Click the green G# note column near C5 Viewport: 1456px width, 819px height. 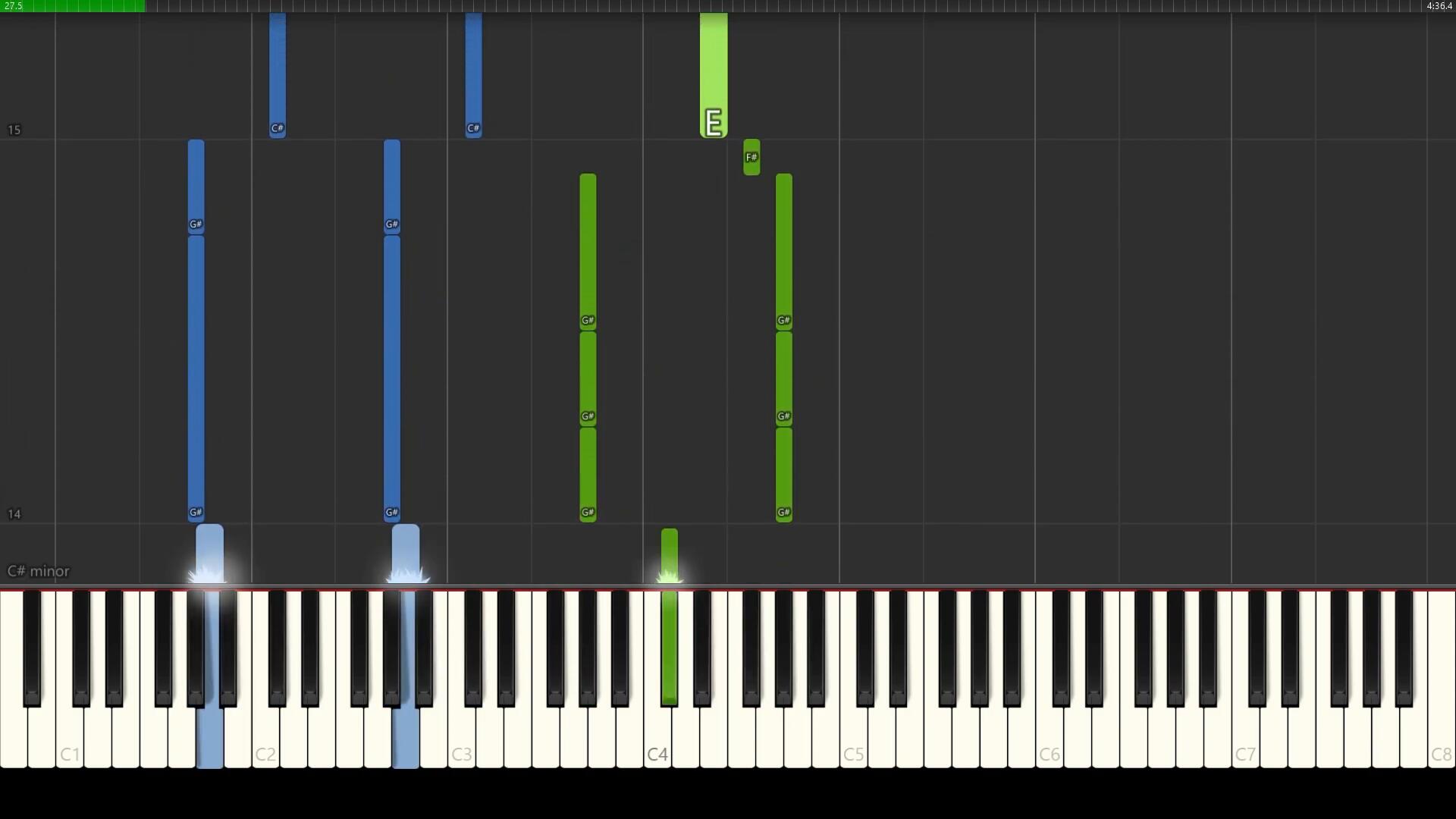click(x=784, y=347)
